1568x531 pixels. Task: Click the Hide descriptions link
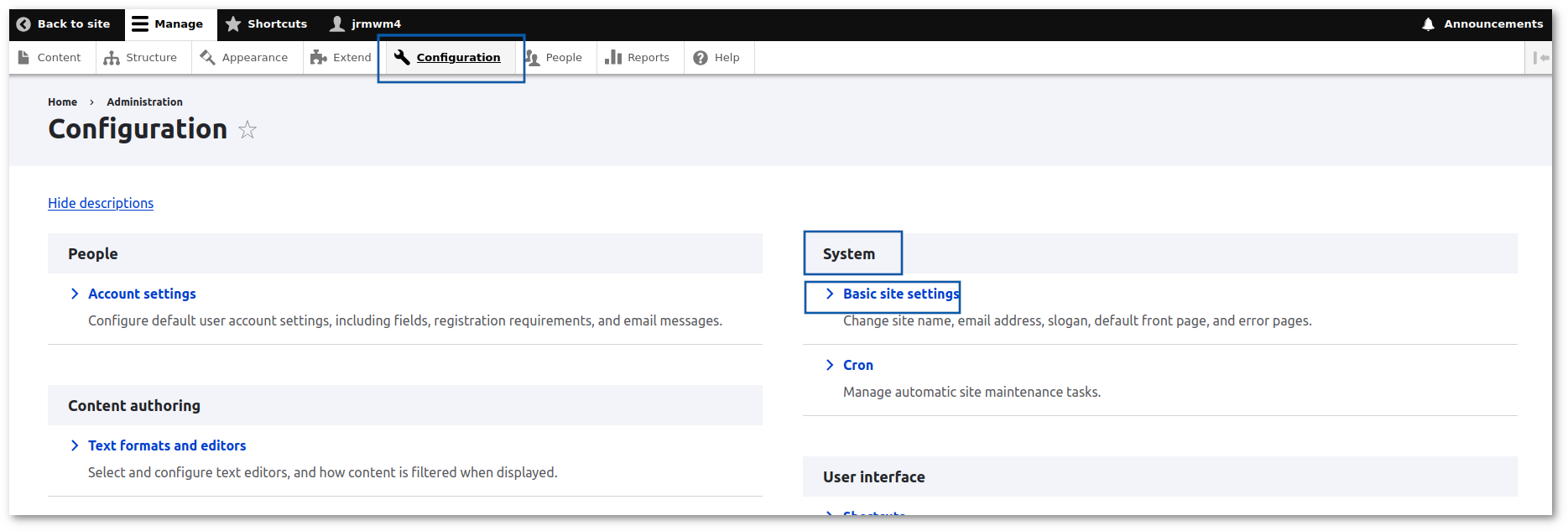(101, 203)
